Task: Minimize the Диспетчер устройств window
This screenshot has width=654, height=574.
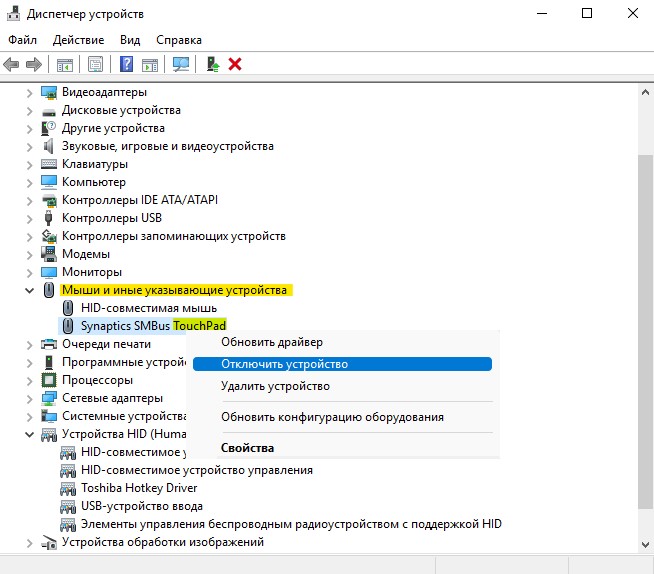Action: pyautogui.click(x=542, y=13)
